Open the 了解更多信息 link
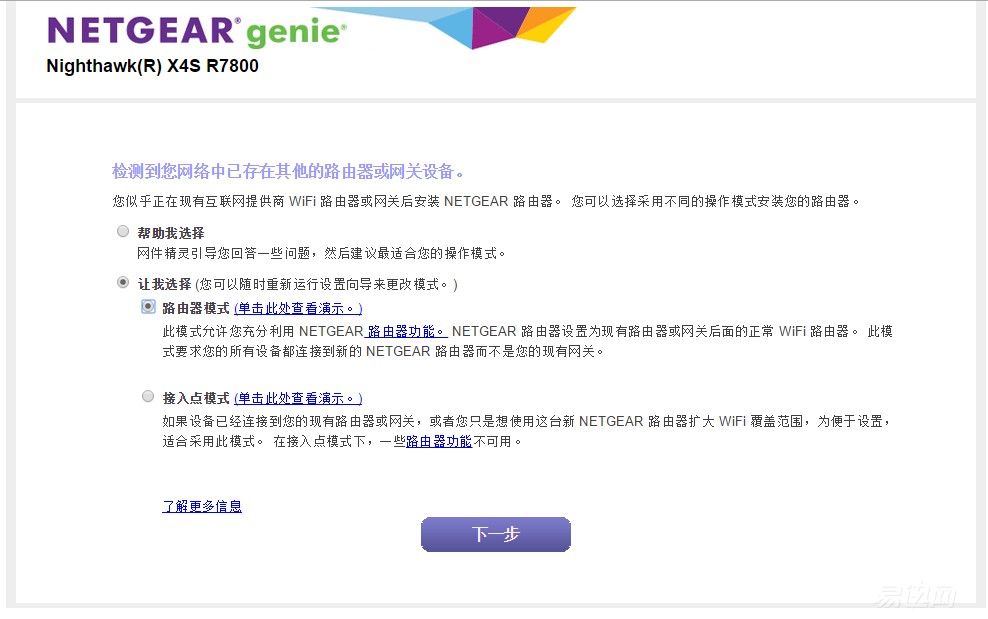The width and height of the screenshot is (988, 619). click(202, 506)
